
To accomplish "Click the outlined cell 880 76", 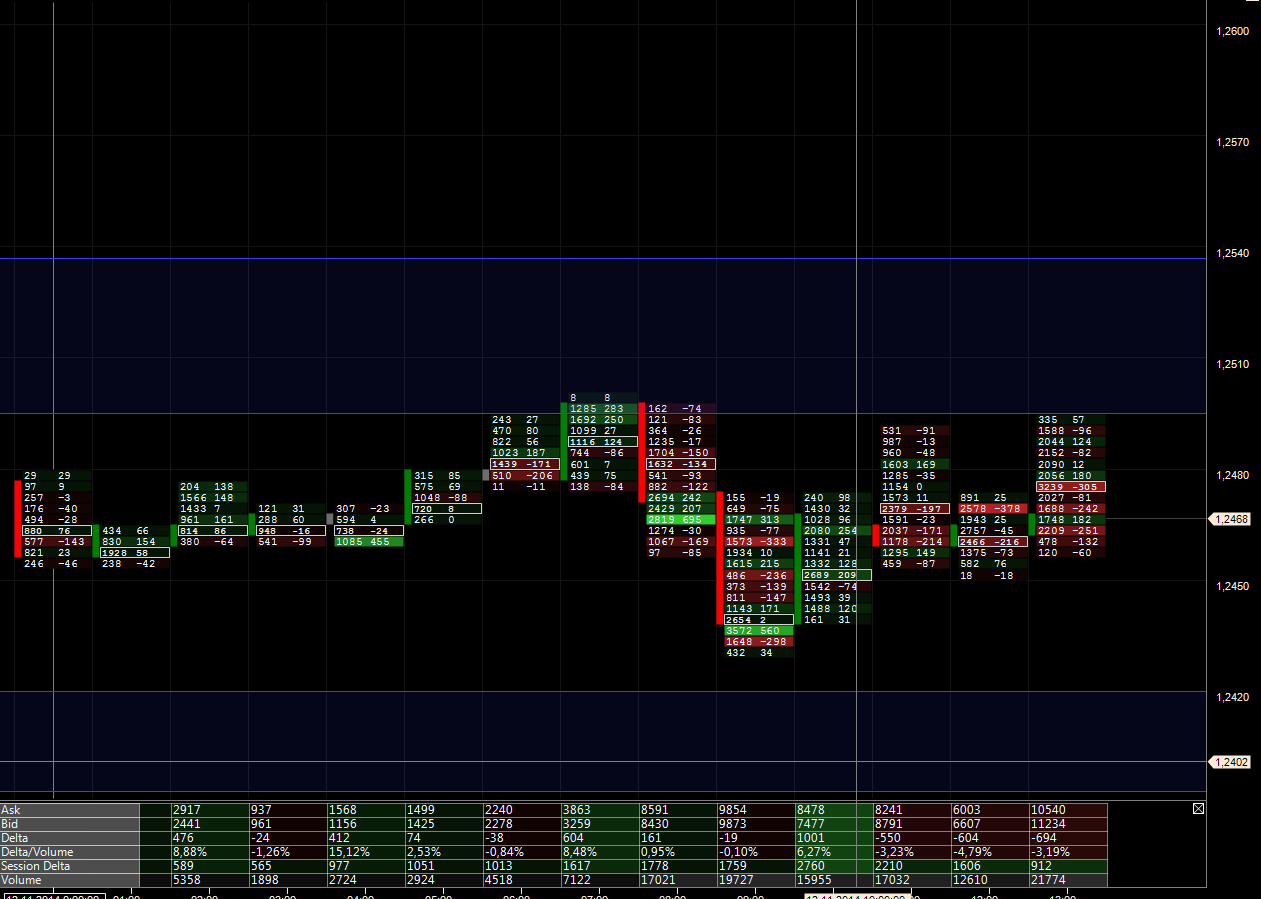I will [x=57, y=531].
